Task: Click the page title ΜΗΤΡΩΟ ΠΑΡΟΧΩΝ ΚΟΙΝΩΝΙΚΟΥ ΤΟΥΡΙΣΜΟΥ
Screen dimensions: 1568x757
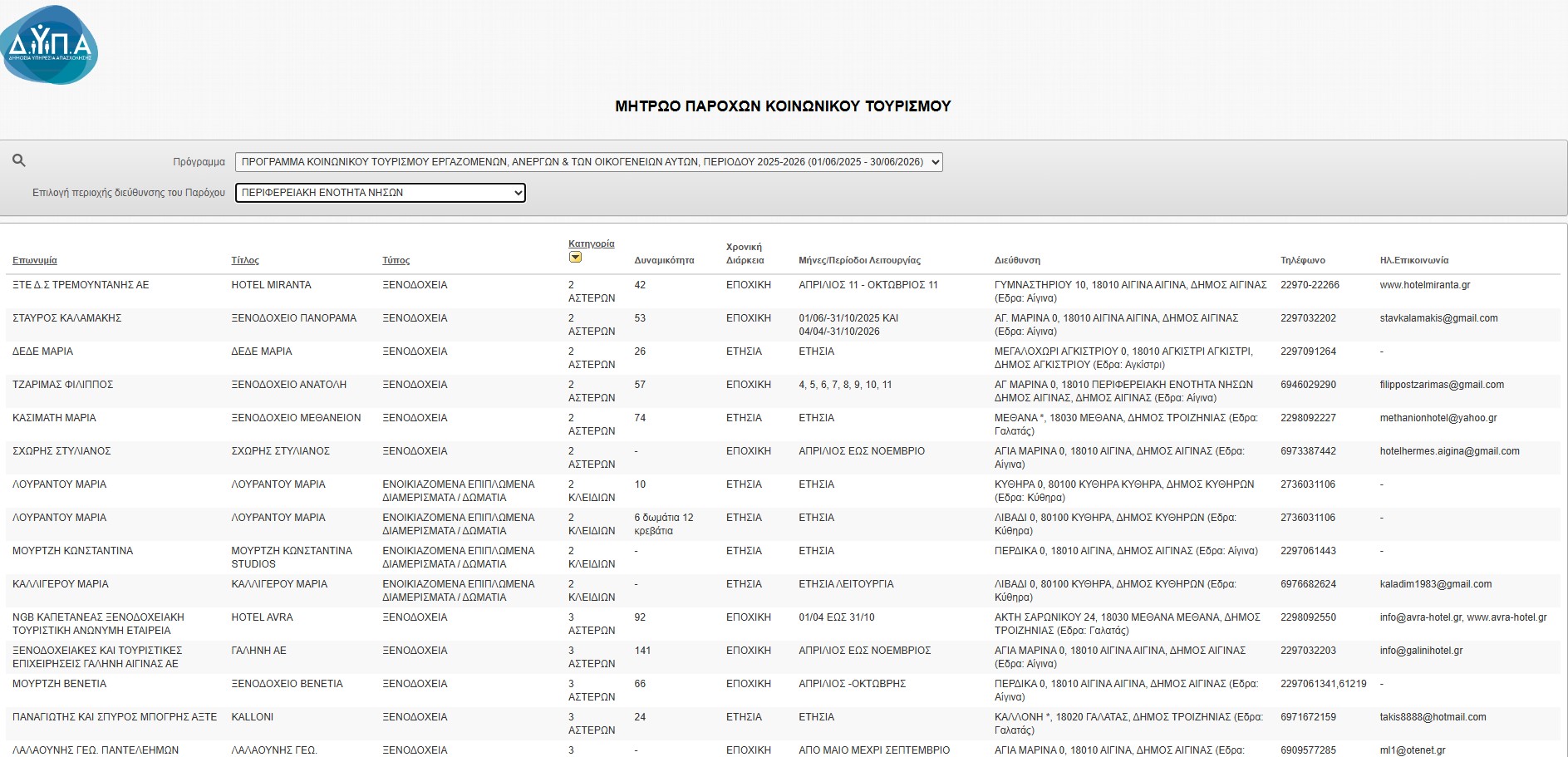Action: point(783,106)
